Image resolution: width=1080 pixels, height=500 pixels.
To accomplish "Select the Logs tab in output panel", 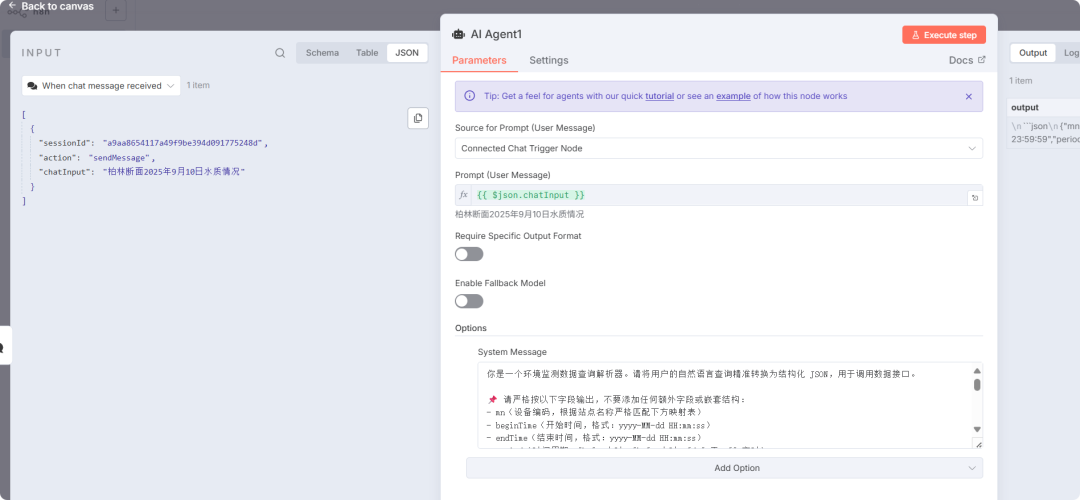I will click(x=1070, y=53).
